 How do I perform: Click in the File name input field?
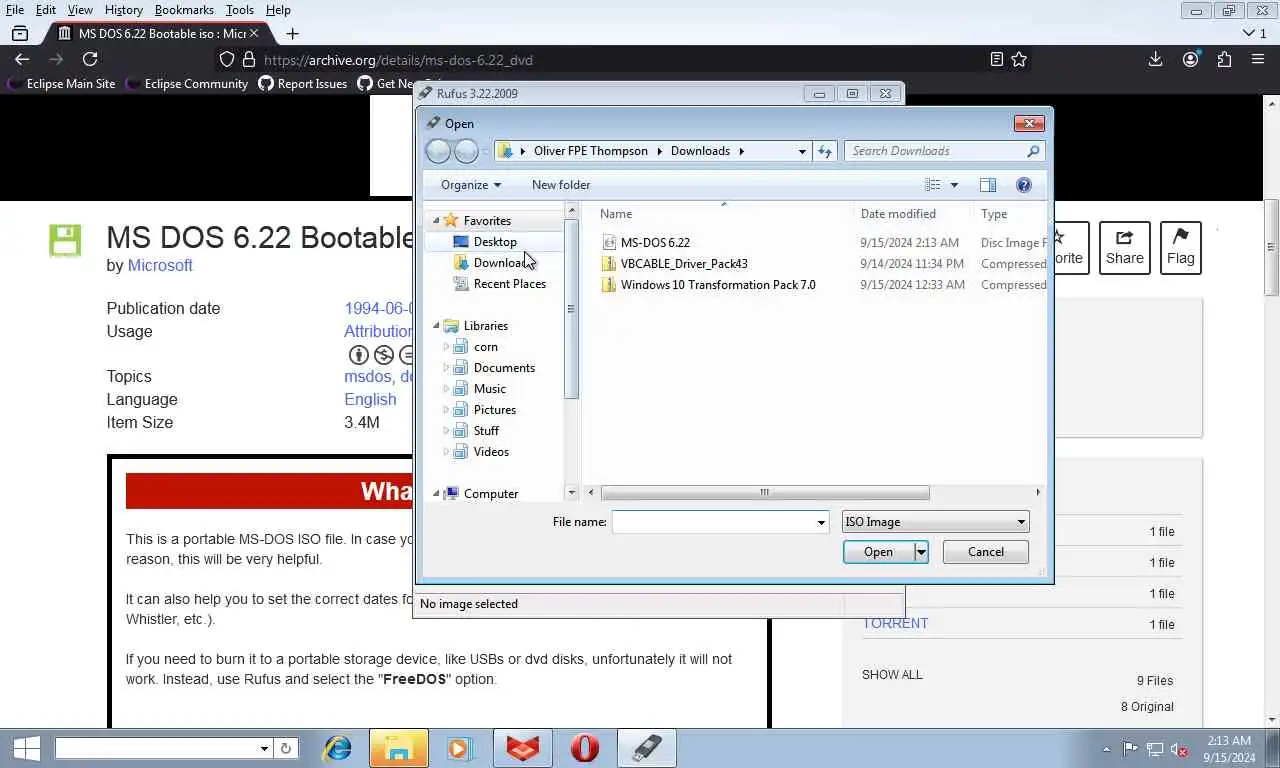coord(713,522)
